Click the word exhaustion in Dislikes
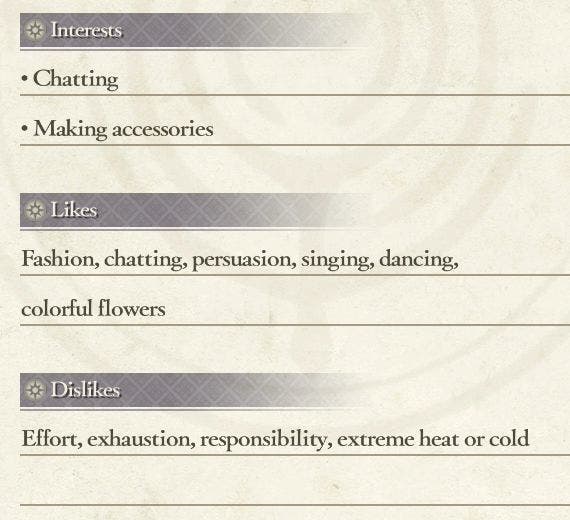570x520 pixels. click(141, 439)
